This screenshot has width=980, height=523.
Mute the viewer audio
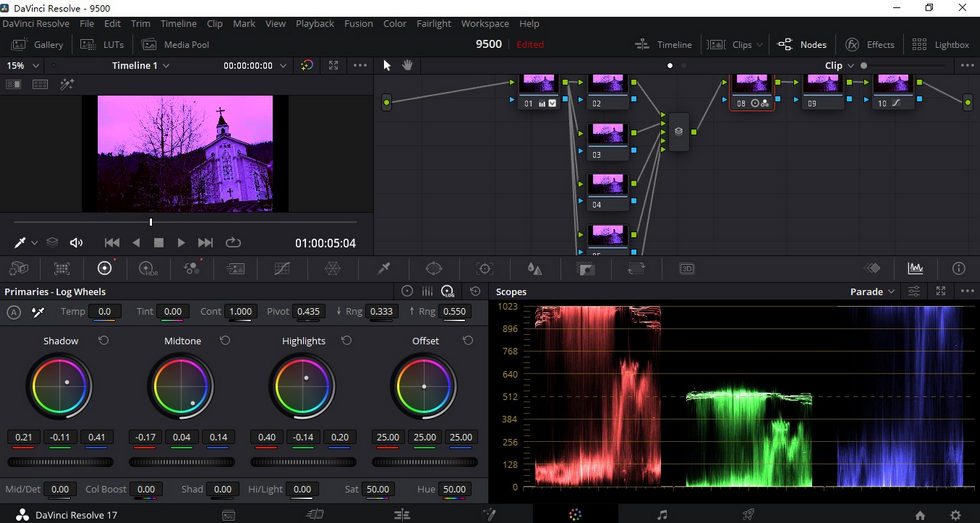76,242
